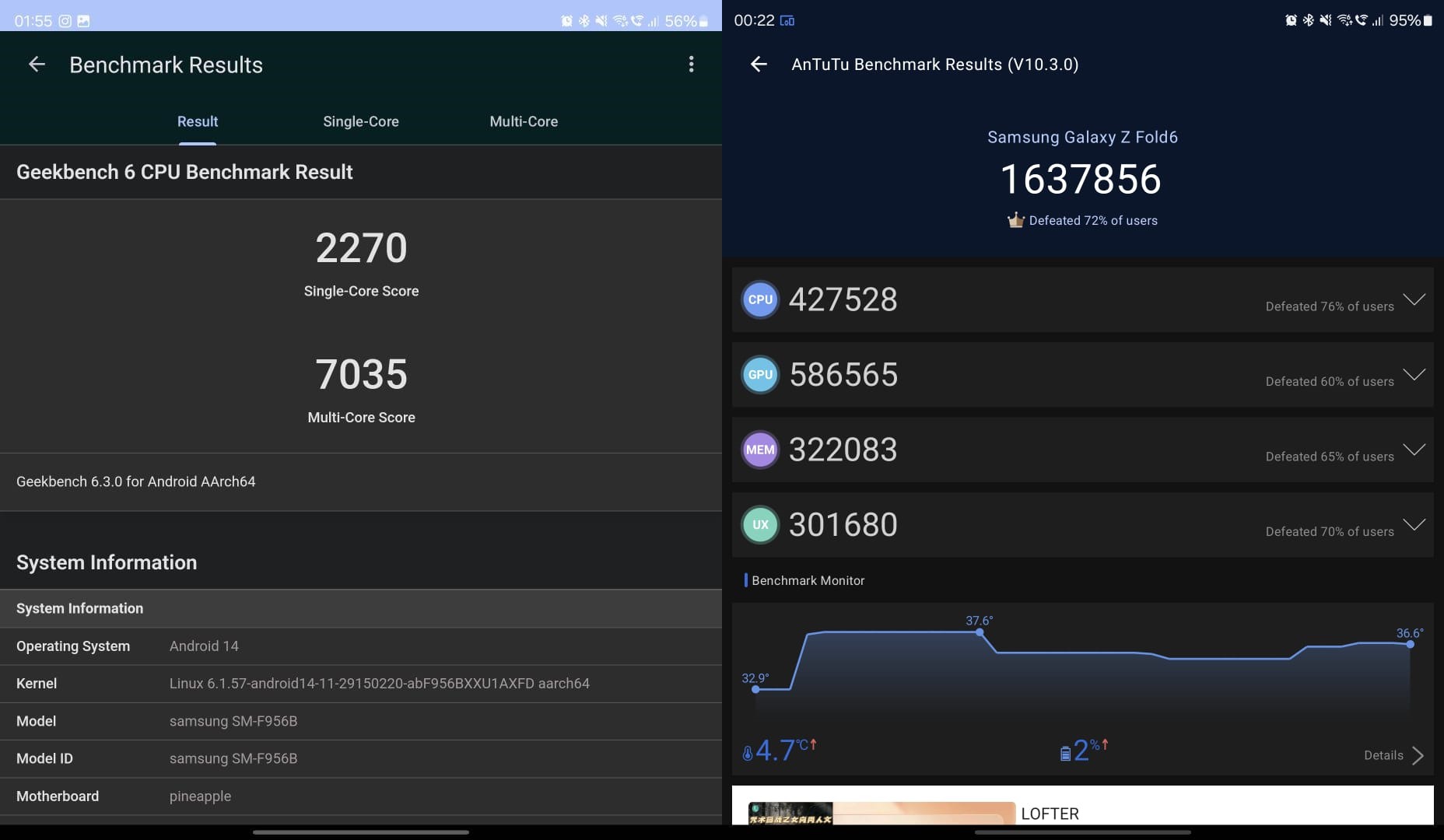Select the Model ID row
The image size is (1444, 840).
coord(361,758)
